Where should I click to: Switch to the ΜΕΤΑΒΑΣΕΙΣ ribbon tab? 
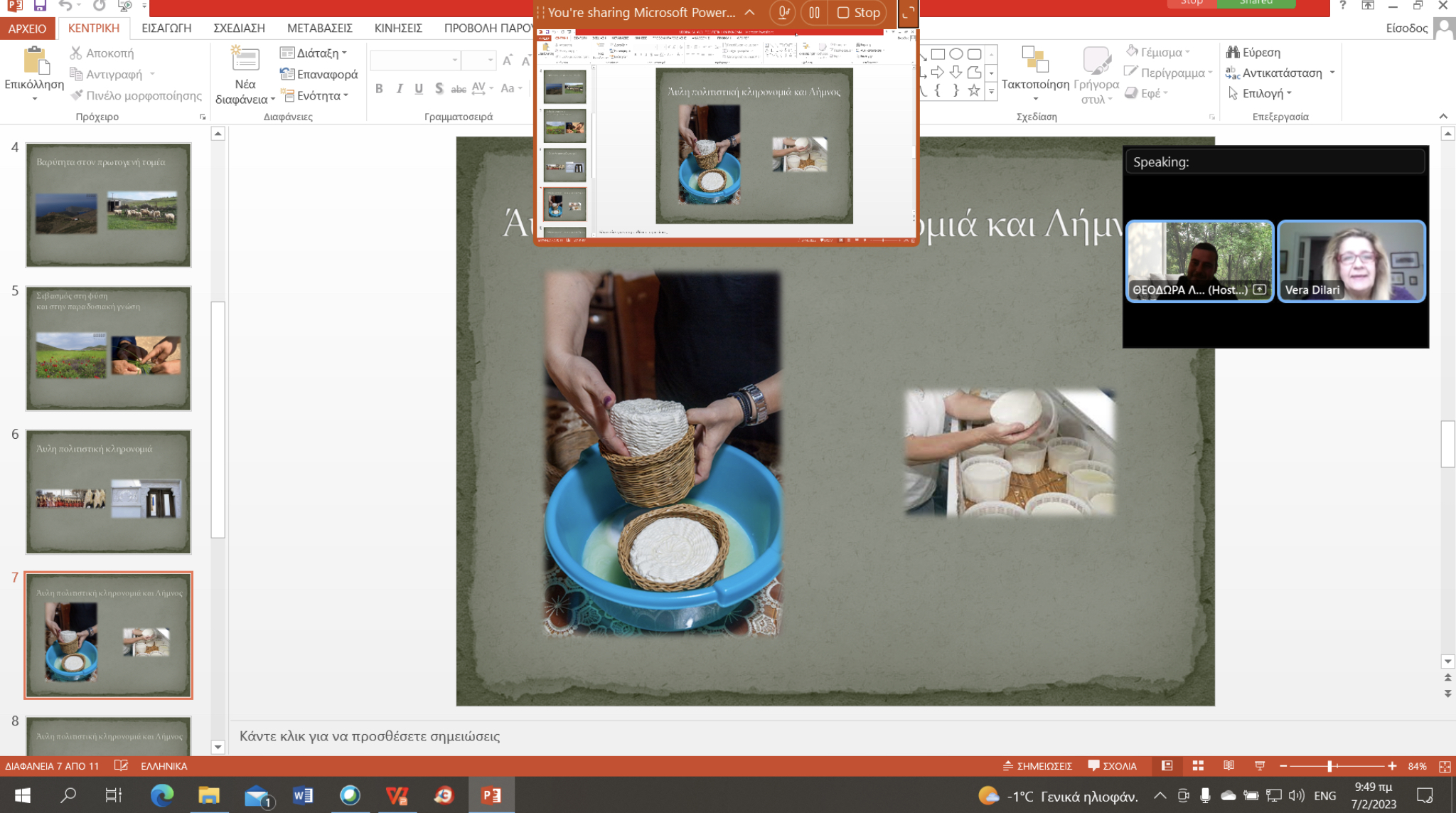tap(319, 28)
